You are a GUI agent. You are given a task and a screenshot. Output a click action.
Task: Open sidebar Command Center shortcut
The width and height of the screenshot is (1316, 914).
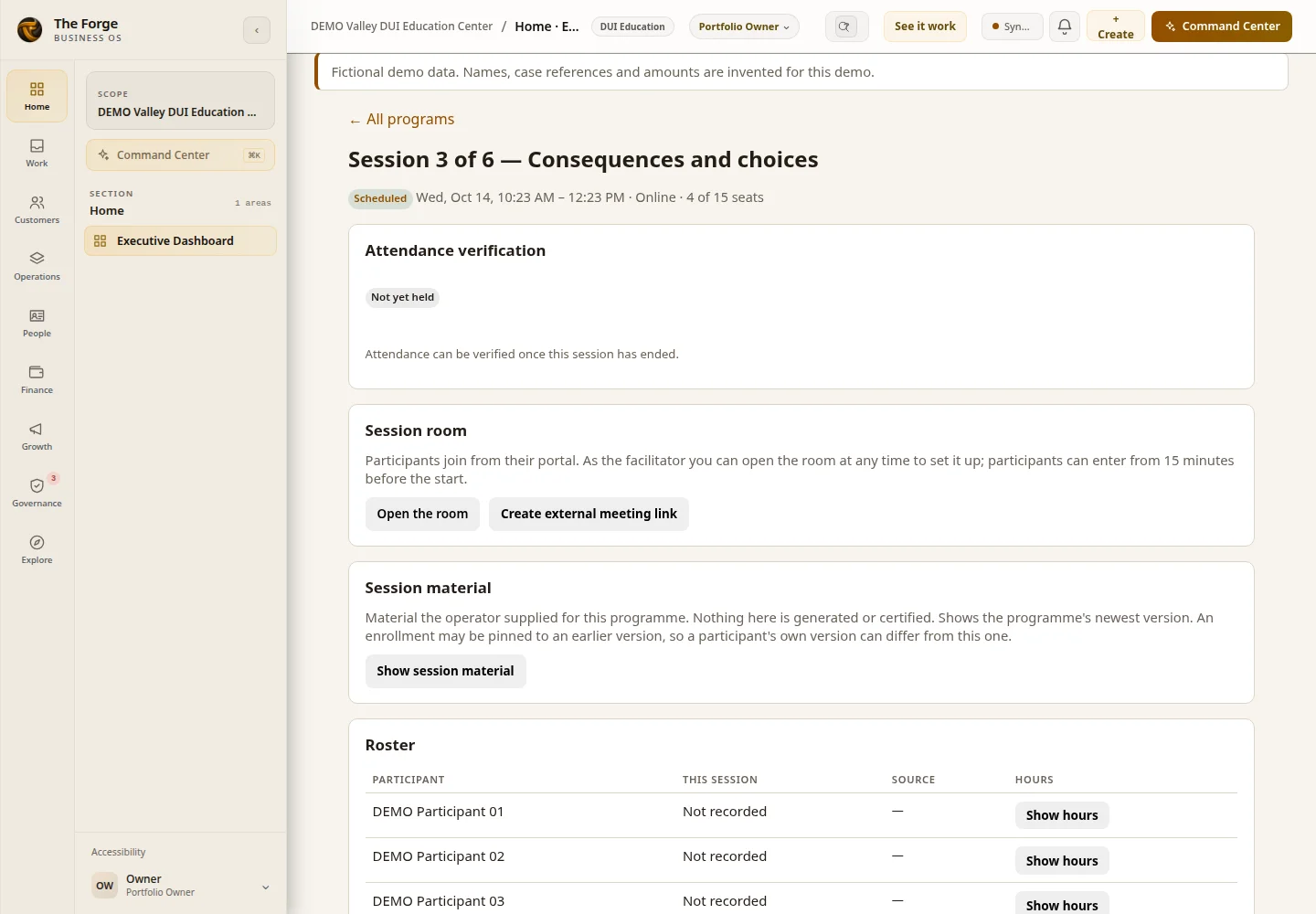(x=180, y=155)
